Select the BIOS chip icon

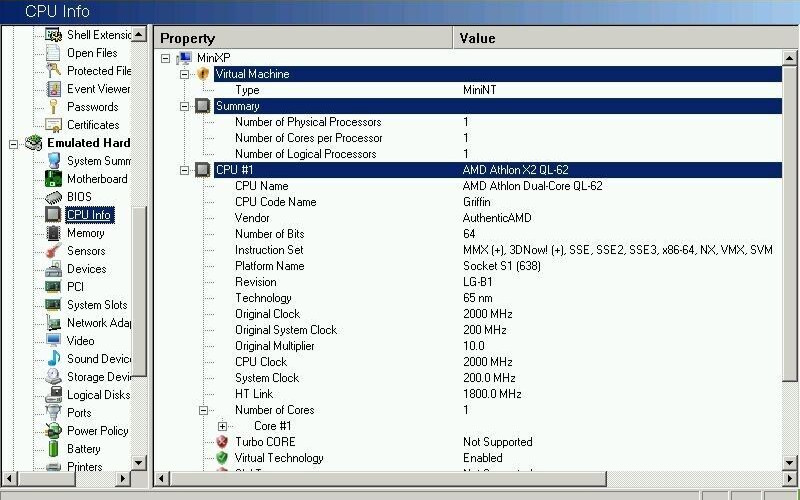point(54,197)
